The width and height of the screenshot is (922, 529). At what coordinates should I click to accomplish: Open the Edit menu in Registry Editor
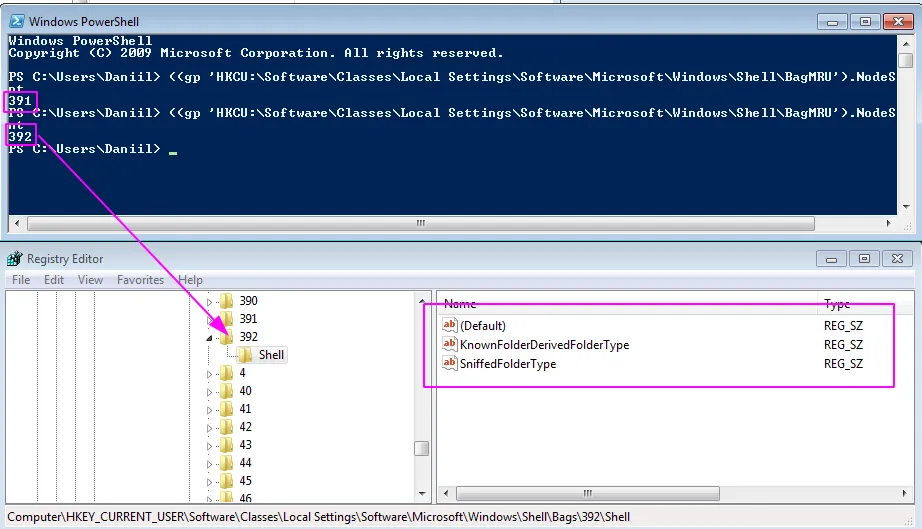54,280
